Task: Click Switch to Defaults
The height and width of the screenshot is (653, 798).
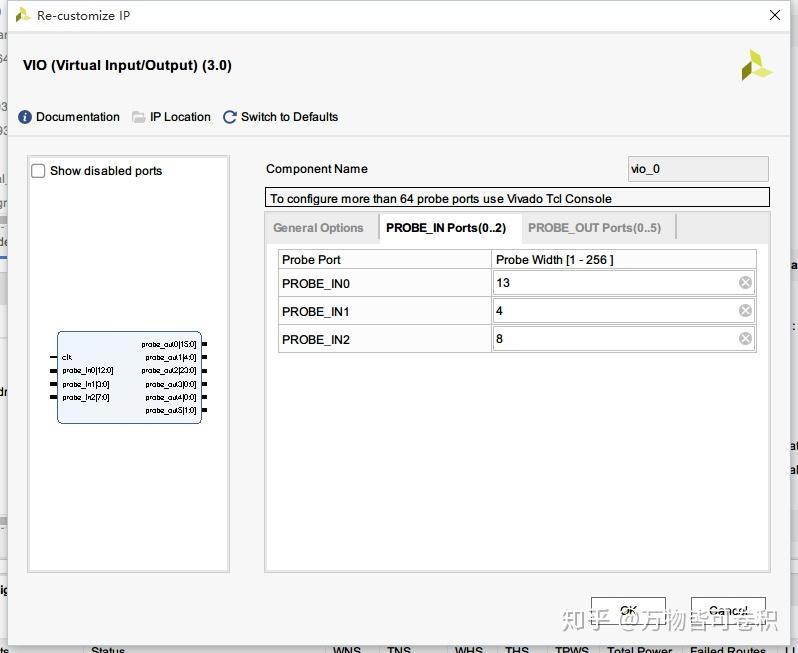Action: tap(290, 117)
